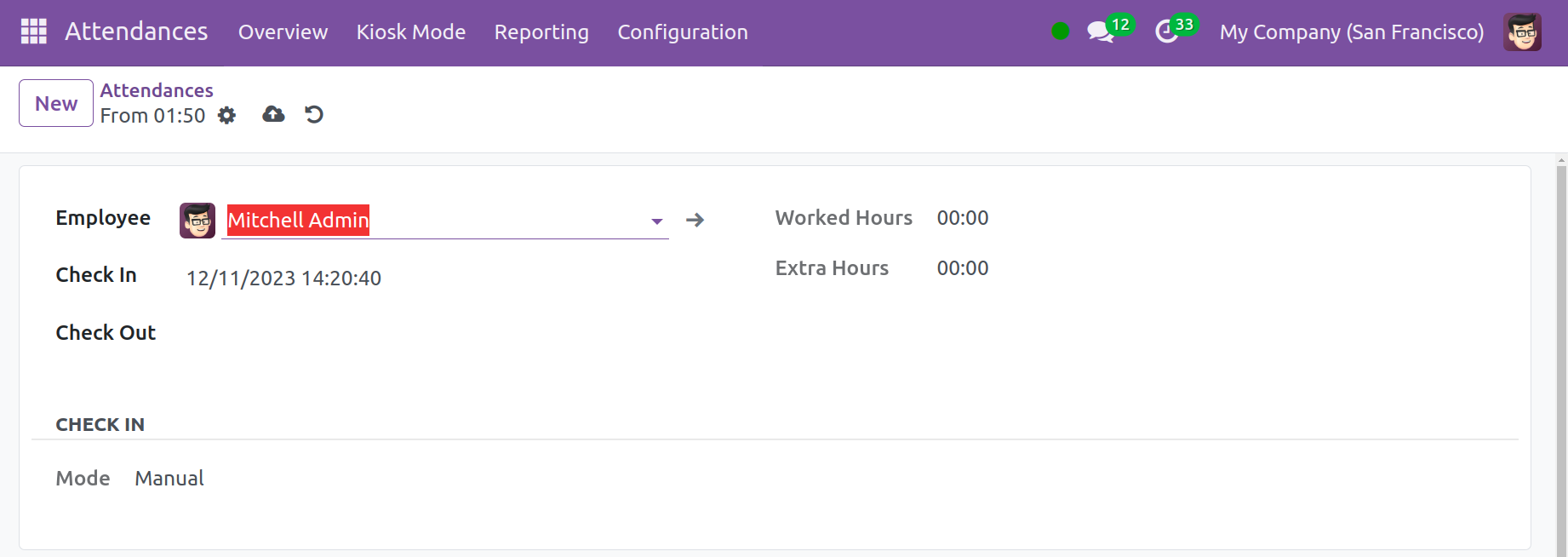Save record with the cloud upload icon
The height and width of the screenshot is (557, 1568).
coord(273,114)
